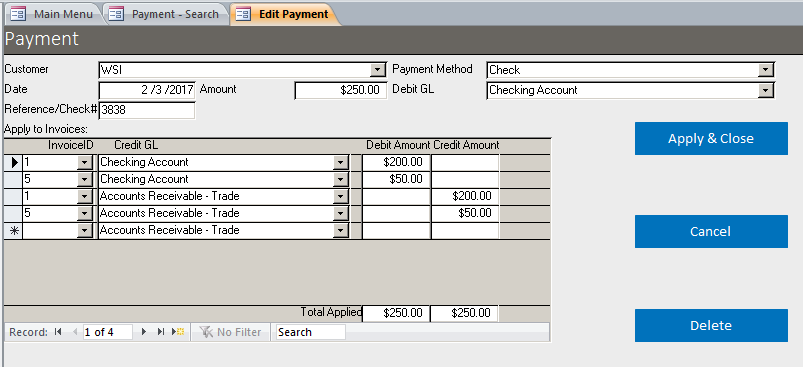Click Total Applied credit total $250.00
This screenshot has height=367, width=803.
click(464, 313)
